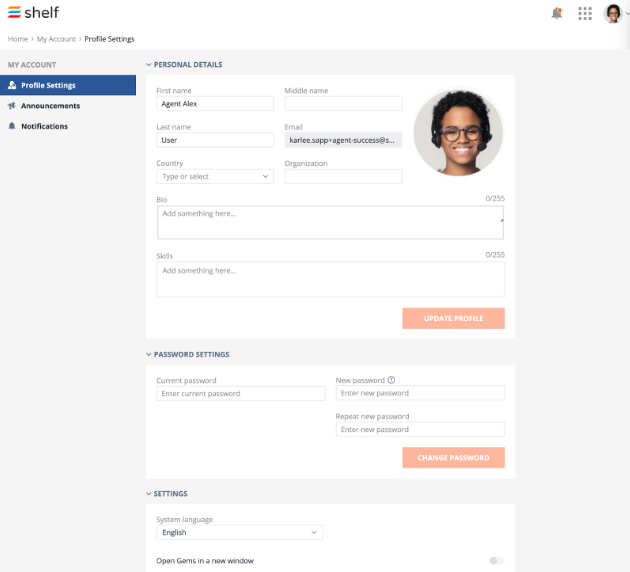
Task: Click the Update Profile button
Action: click(454, 319)
